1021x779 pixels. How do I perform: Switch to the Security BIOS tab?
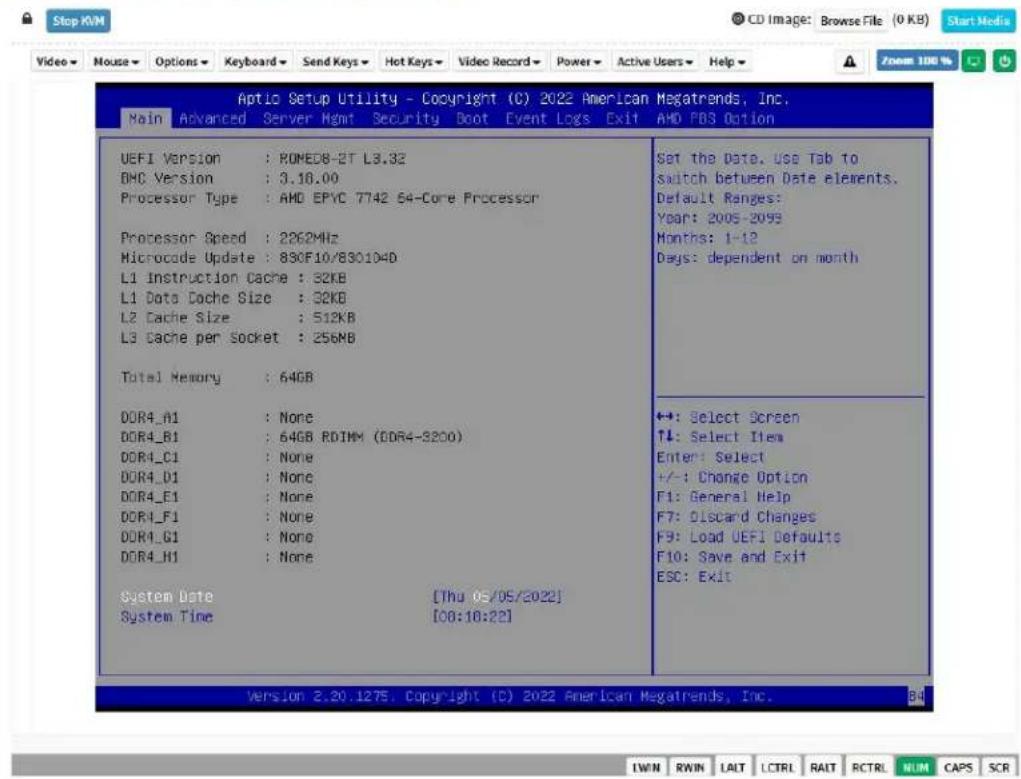tap(406, 119)
